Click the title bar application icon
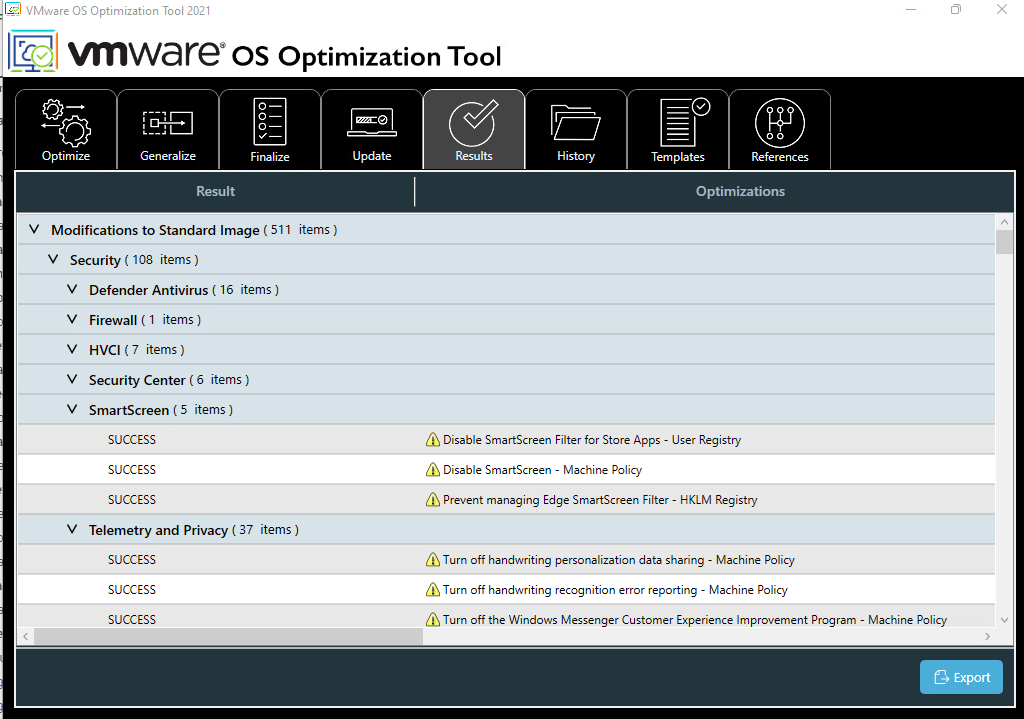This screenshot has width=1024, height=719. coord(12,10)
